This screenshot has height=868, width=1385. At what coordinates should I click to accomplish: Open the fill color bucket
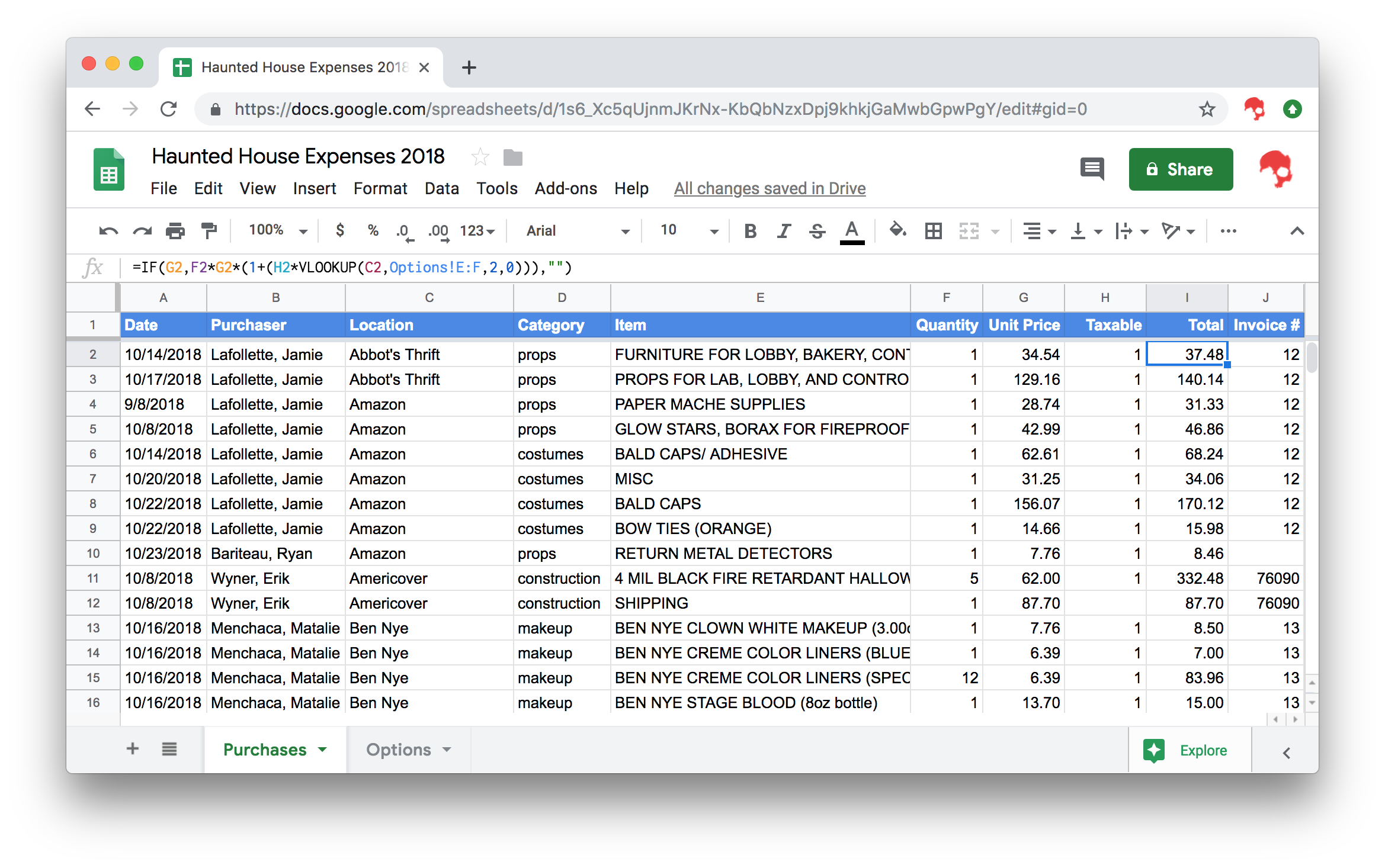(x=897, y=230)
